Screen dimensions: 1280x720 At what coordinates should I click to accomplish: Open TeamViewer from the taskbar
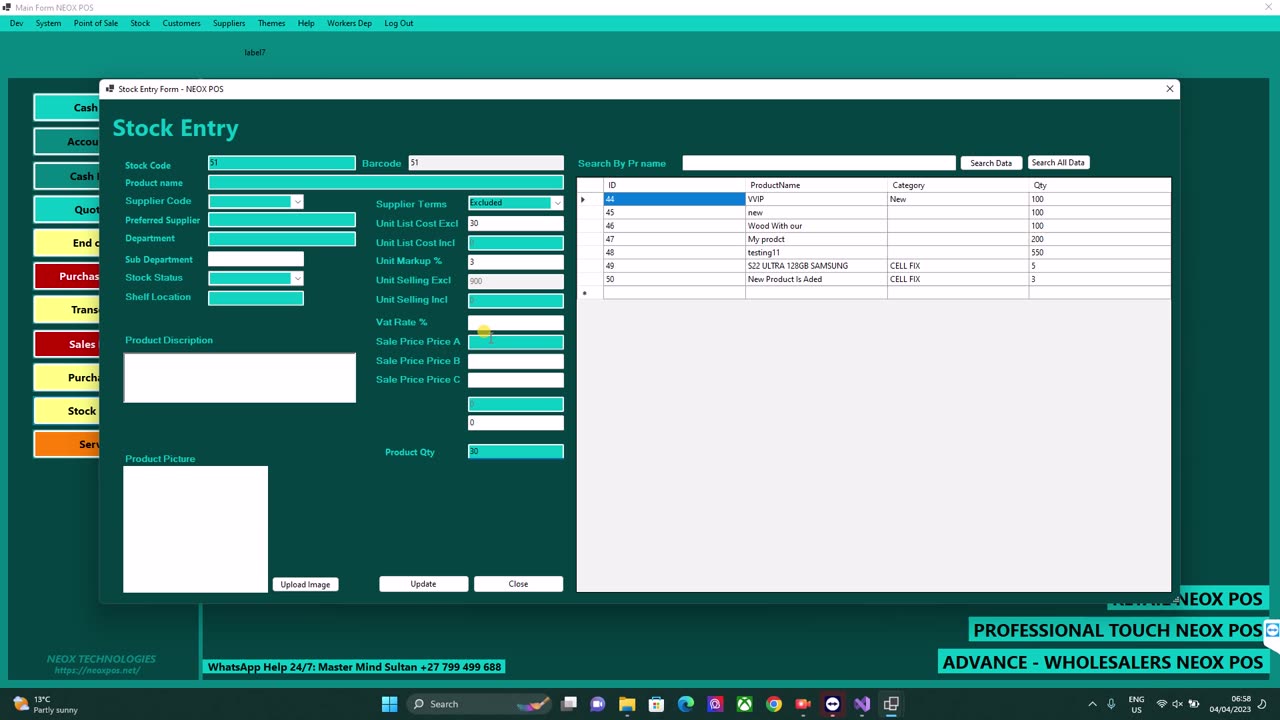point(832,704)
